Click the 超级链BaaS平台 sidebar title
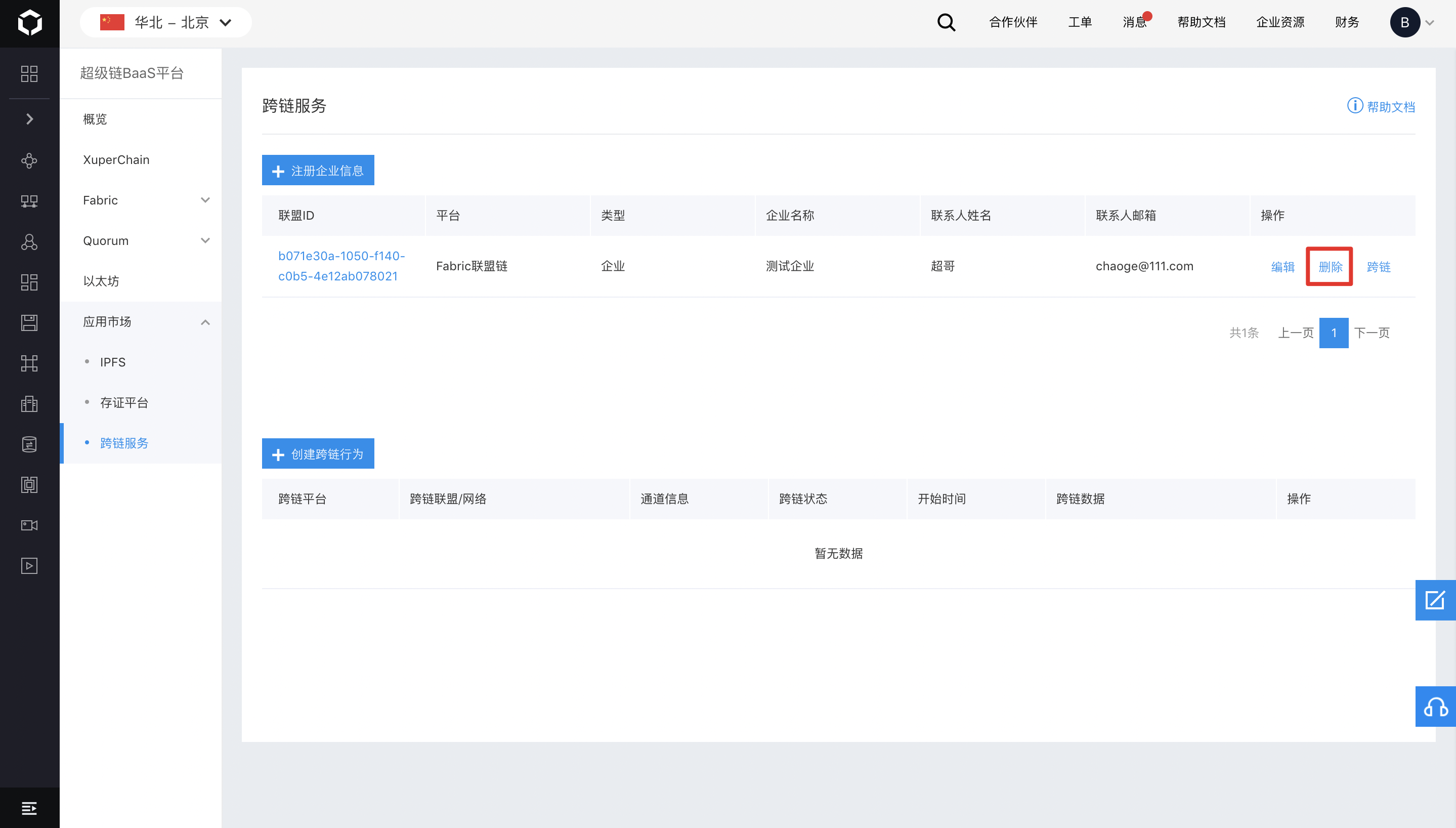 pyautogui.click(x=132, y=73)
